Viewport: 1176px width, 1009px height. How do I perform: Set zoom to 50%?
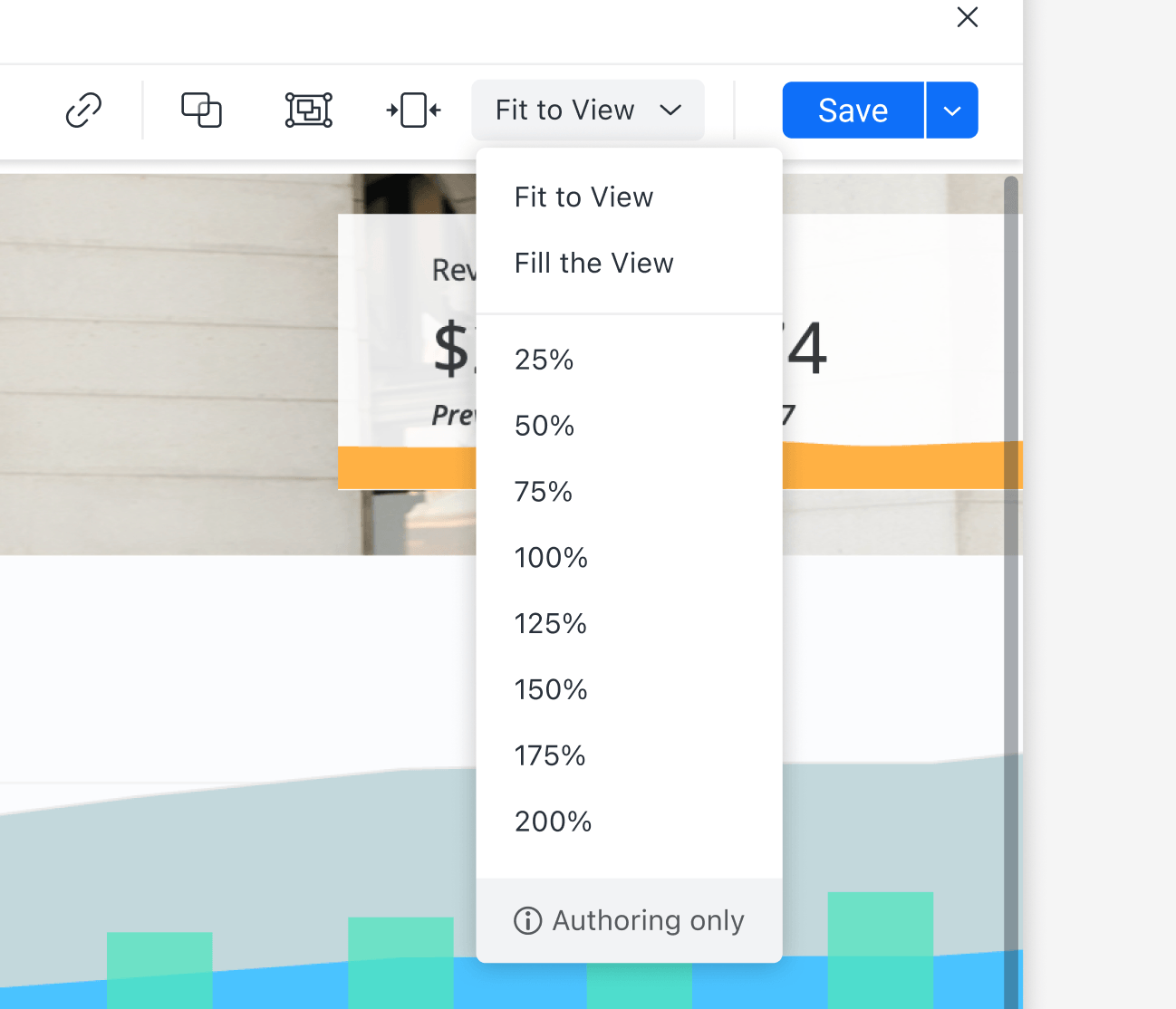(x=544, y=425)
